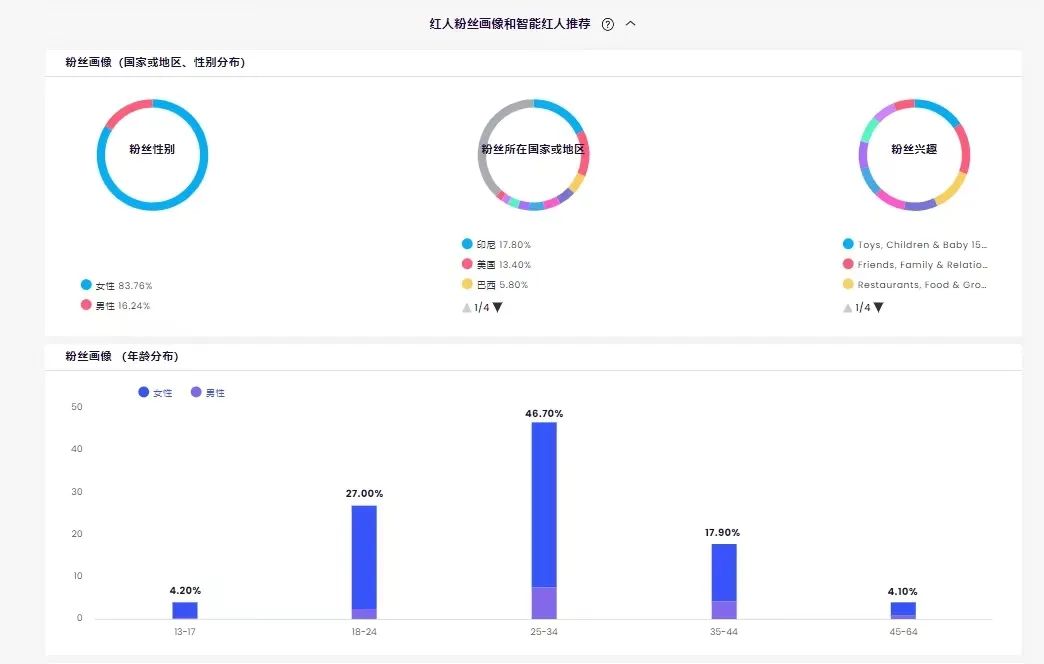Click the 粉丝画像 (国家或地区、性别分布) title
Viewport: 1044px width, 664px height.
pyautogui.click(x=155, y=62)
